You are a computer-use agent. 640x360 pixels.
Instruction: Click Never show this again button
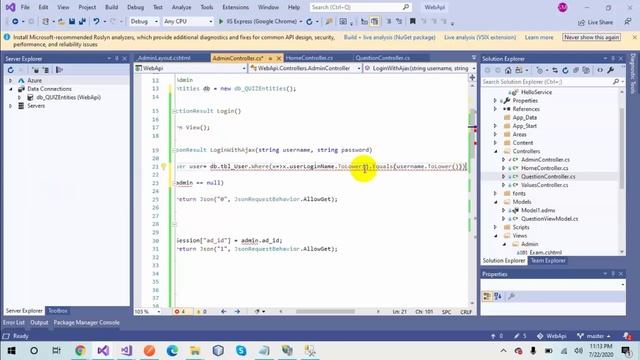[592, 37]
